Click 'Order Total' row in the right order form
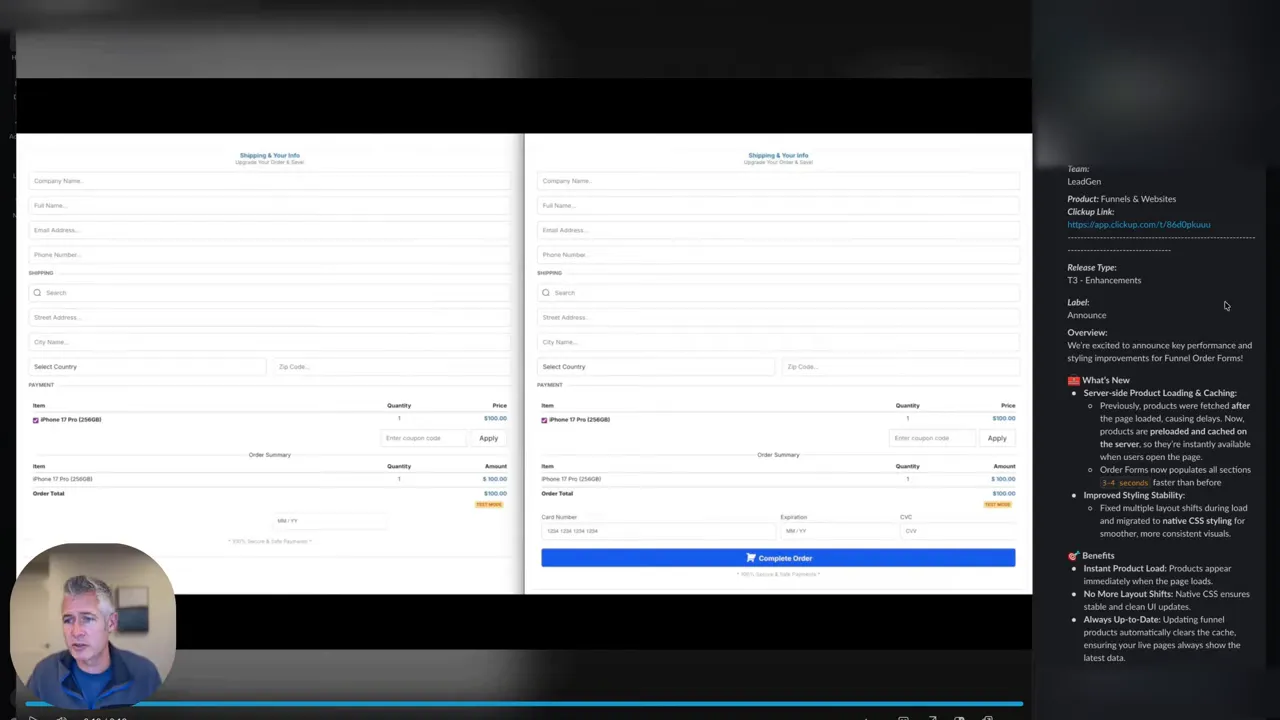Image resolution: width=1280 pixels, height=720 pixels. 778,494
